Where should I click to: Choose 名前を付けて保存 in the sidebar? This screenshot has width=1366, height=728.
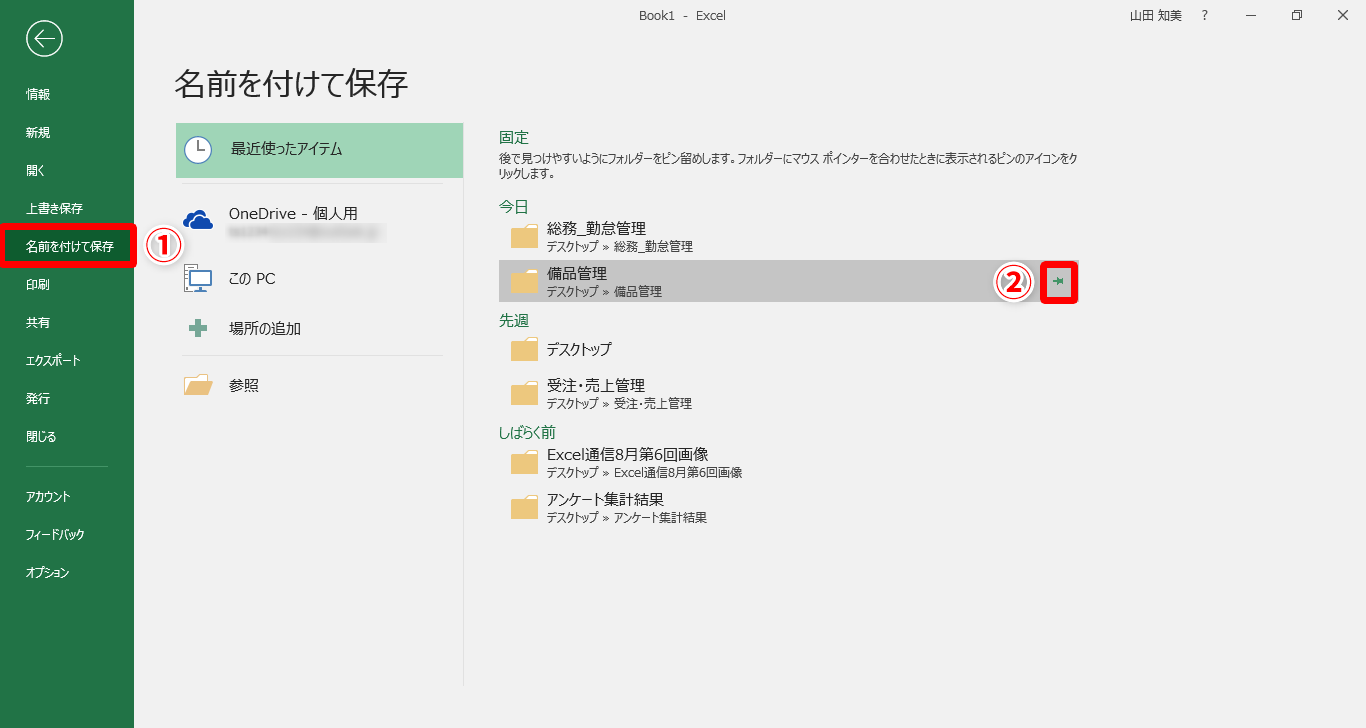pos(69,246)
